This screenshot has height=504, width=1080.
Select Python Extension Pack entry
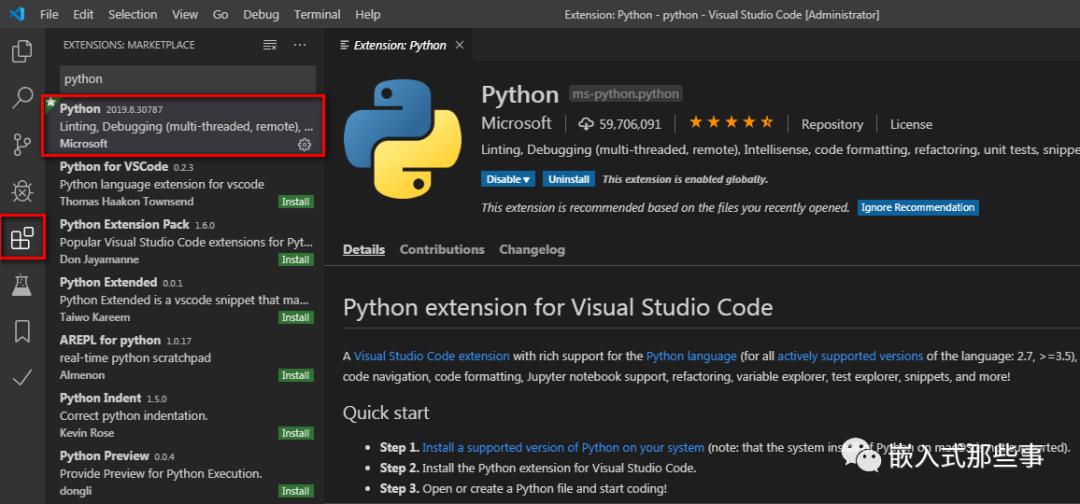click(x=183, y=242)
